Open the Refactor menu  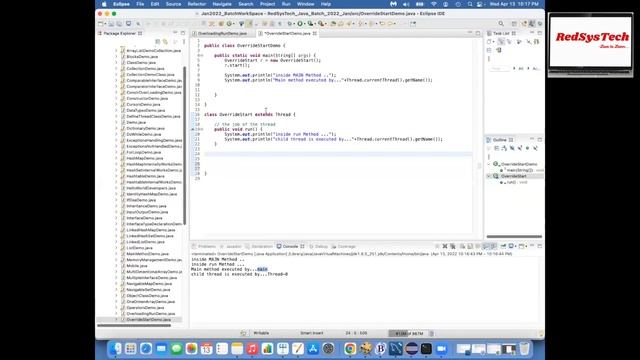[197, 4]
